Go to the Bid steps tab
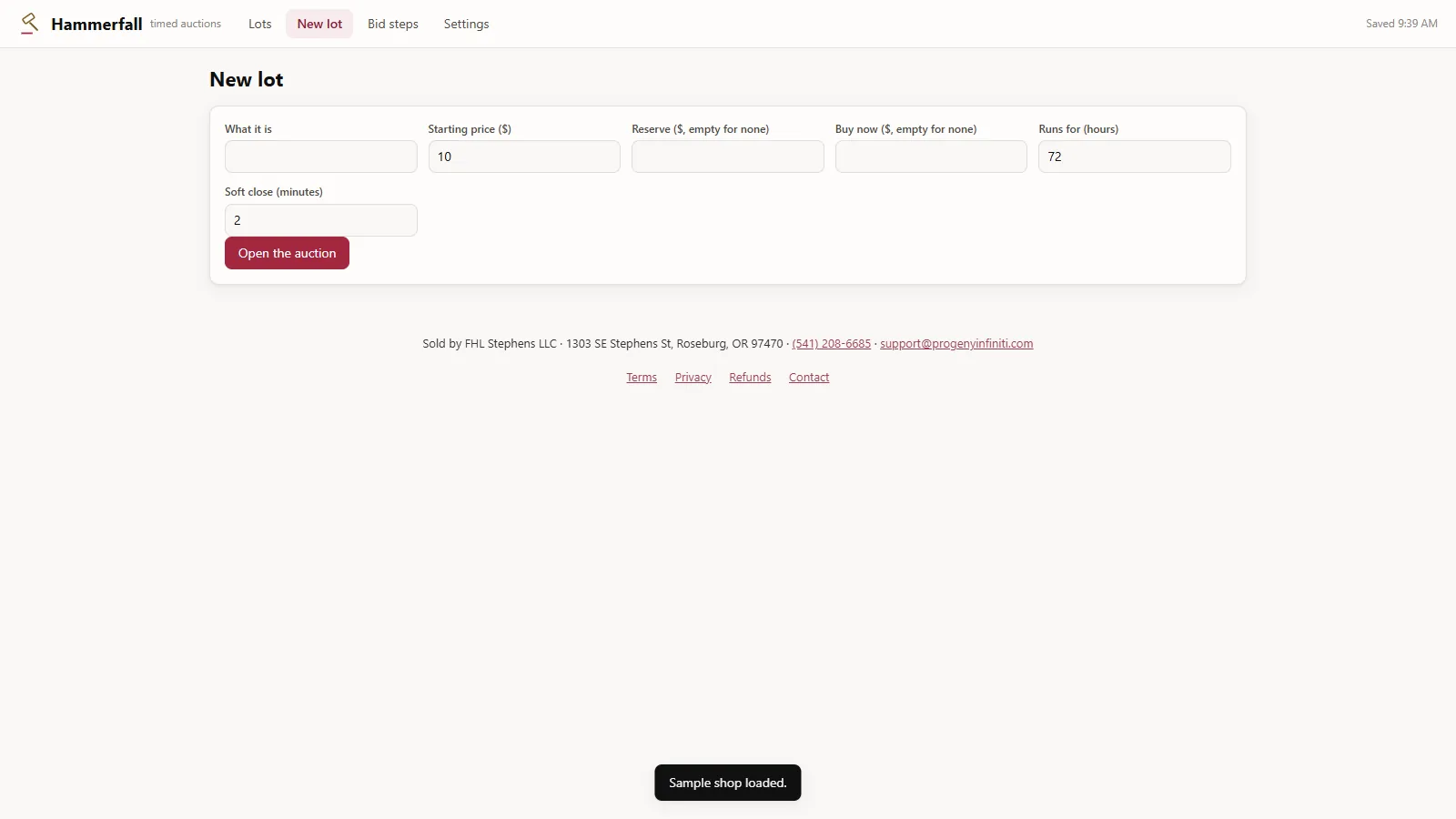Image resolution: width=1456 pixels, height=819 pixels. pos(393,24)
